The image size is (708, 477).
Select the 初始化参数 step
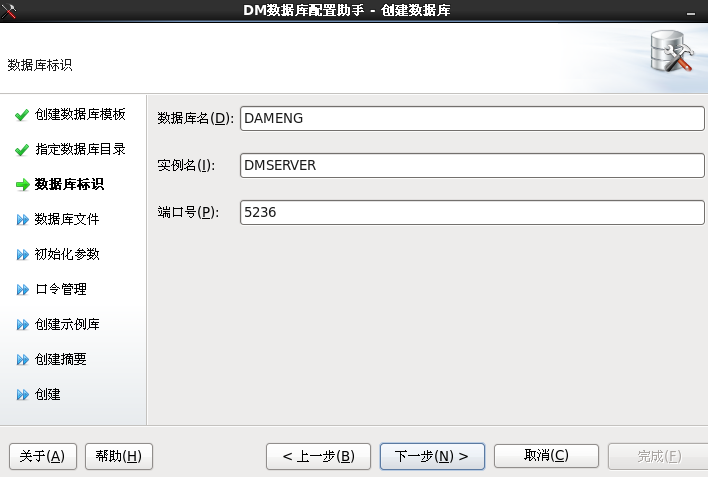pyautogui.click(x=67, y=254)
